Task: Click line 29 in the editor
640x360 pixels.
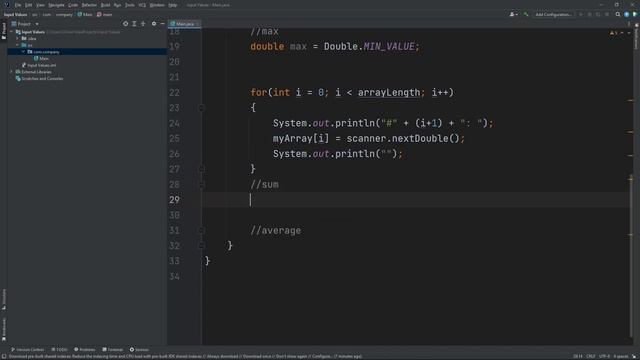Action: 416,200
